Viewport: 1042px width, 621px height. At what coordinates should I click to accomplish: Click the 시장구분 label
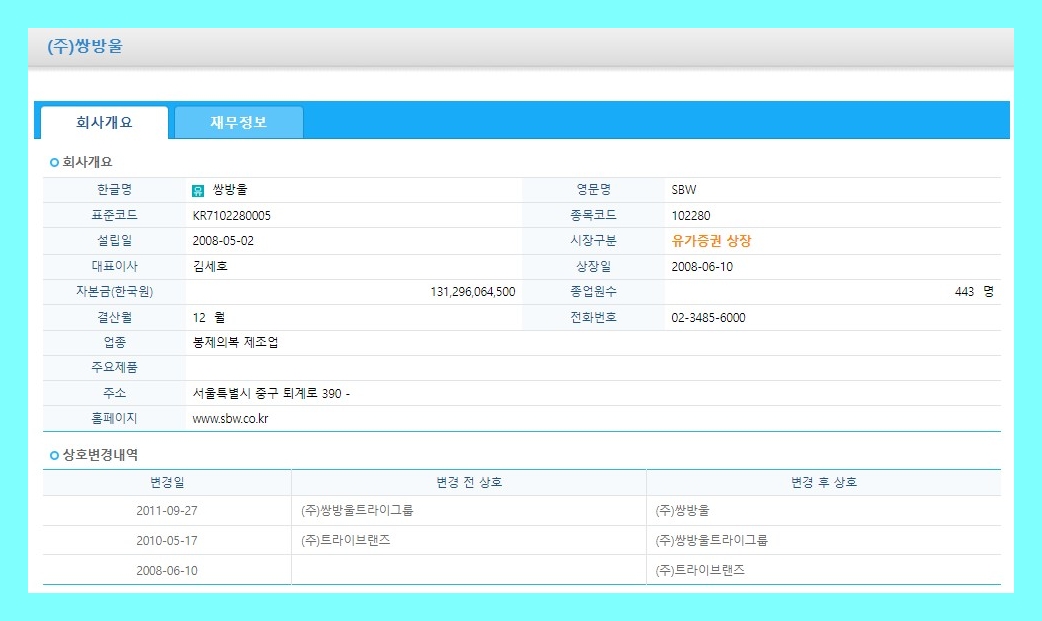[x=593, y=241]
